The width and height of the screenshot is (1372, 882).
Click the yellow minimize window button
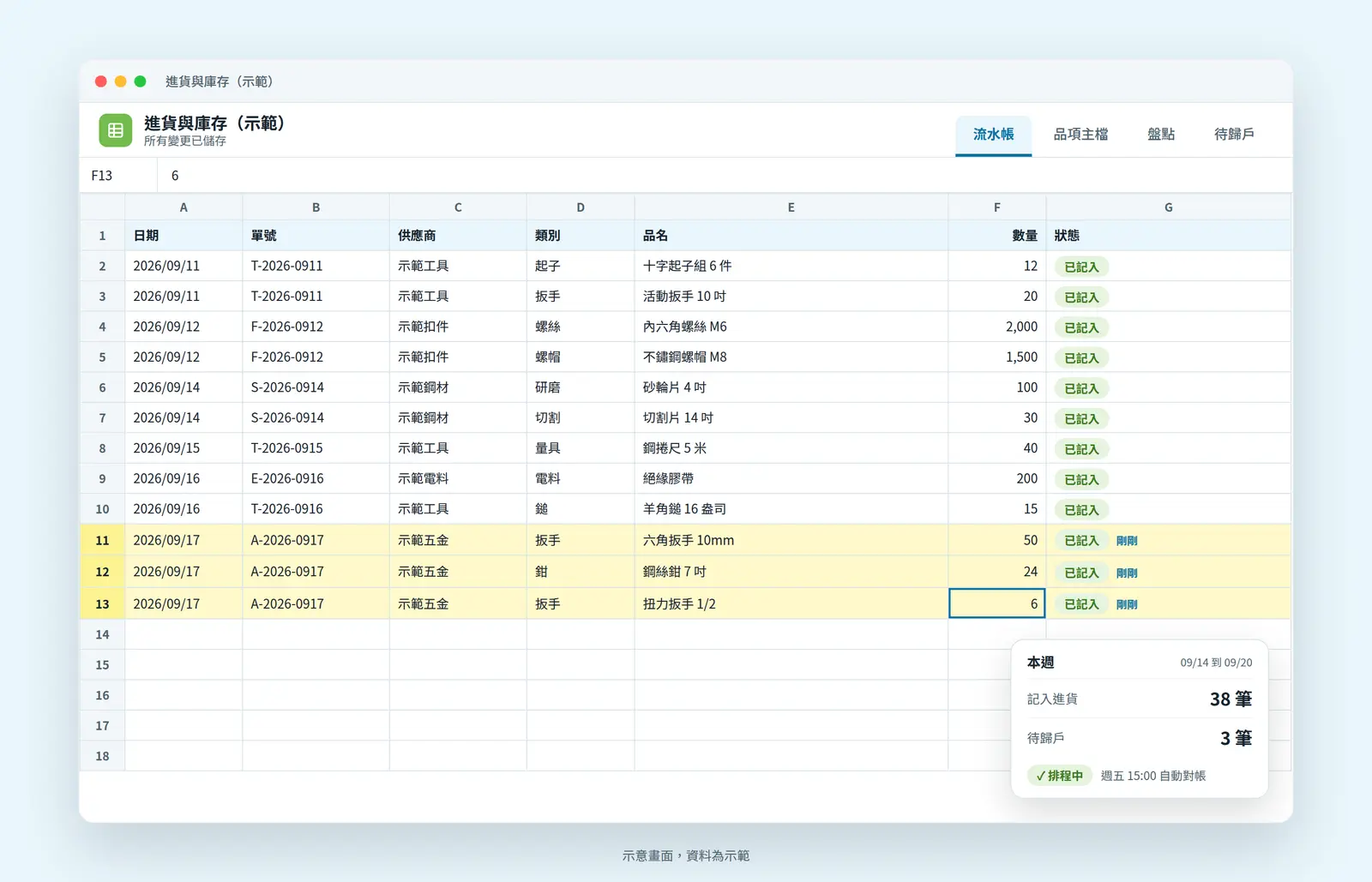[x=121, y=81]
